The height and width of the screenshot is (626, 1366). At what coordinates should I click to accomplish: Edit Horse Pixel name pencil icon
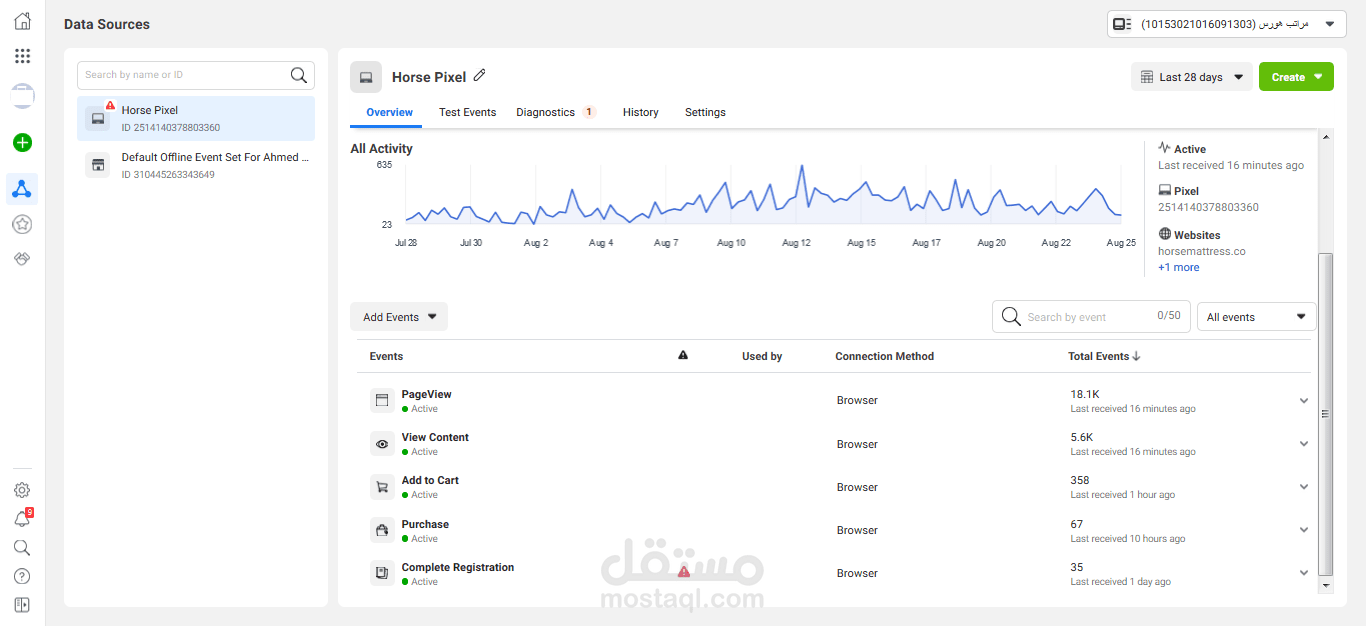[x=480, y=75]
